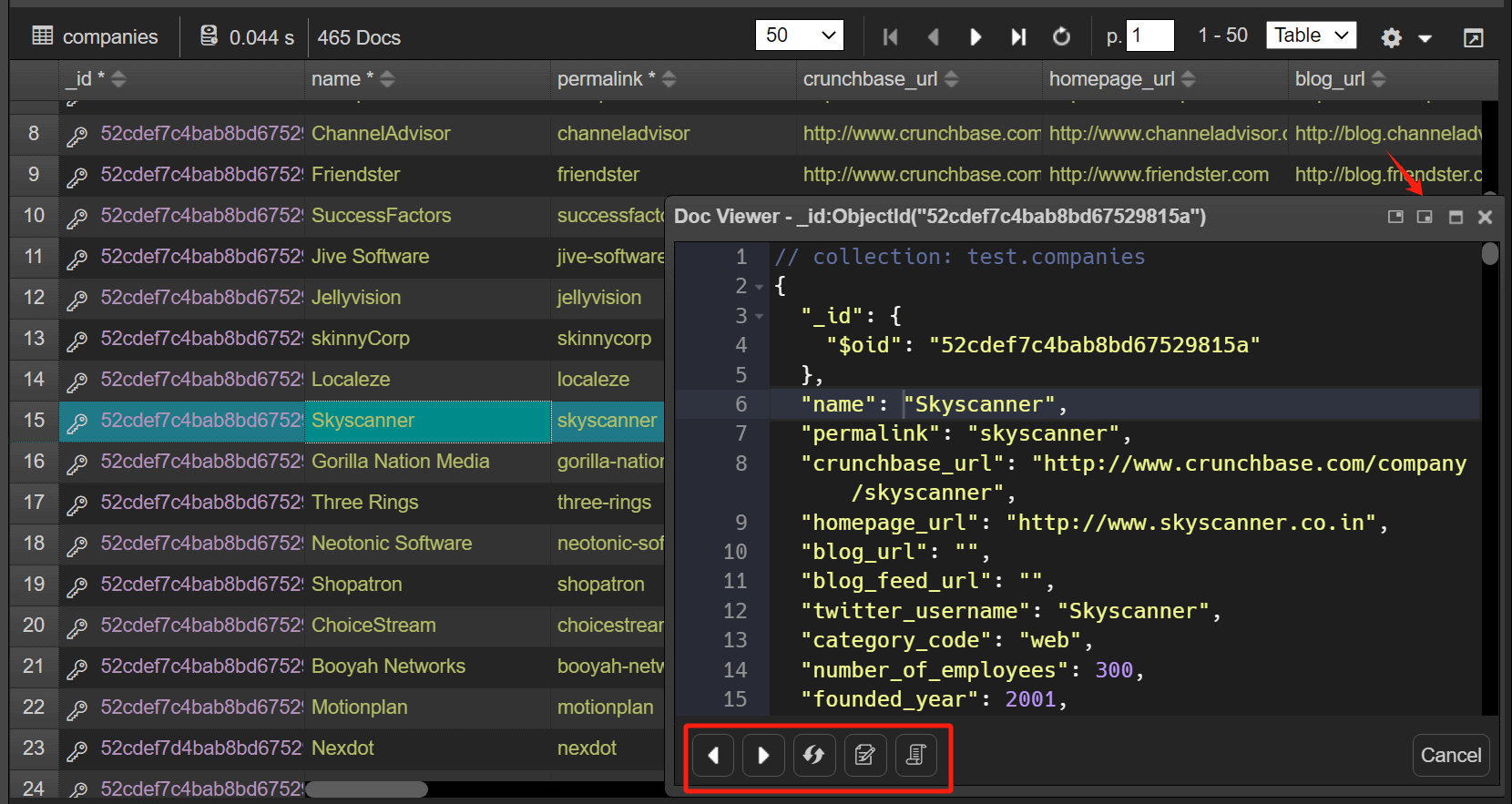Select the Booyah Networks name cell
Image resolution: width=1512 pixels, height=804 pixels.
pos(428,667)
